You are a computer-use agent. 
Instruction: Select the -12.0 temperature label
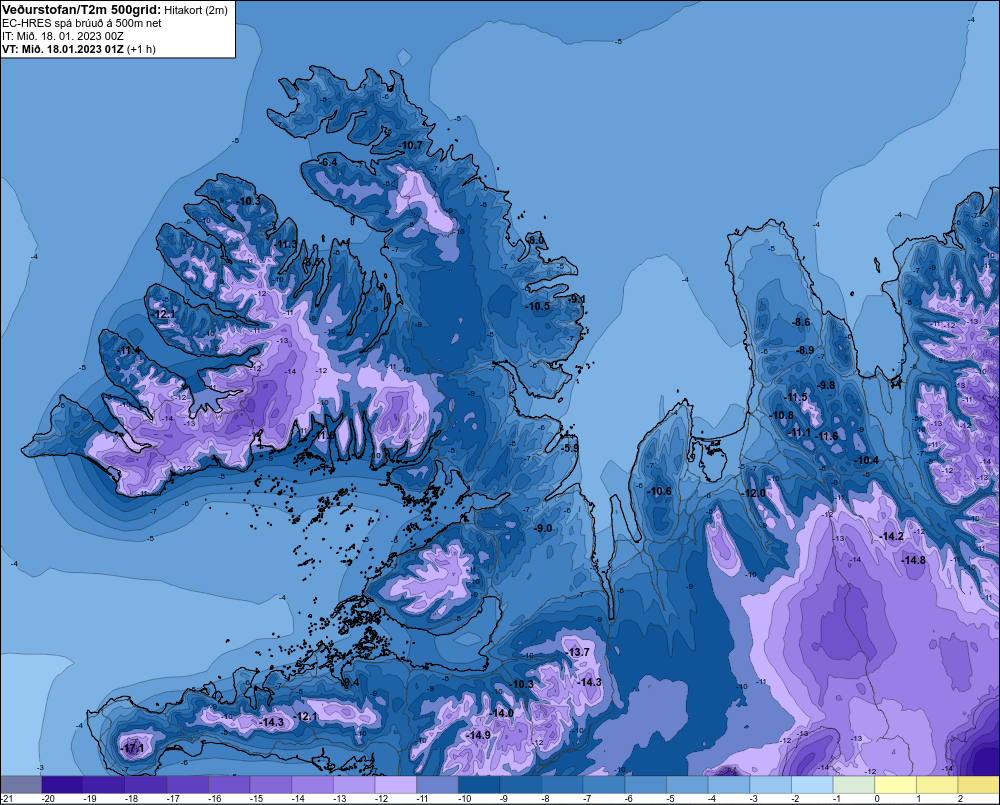coord(754,494)
